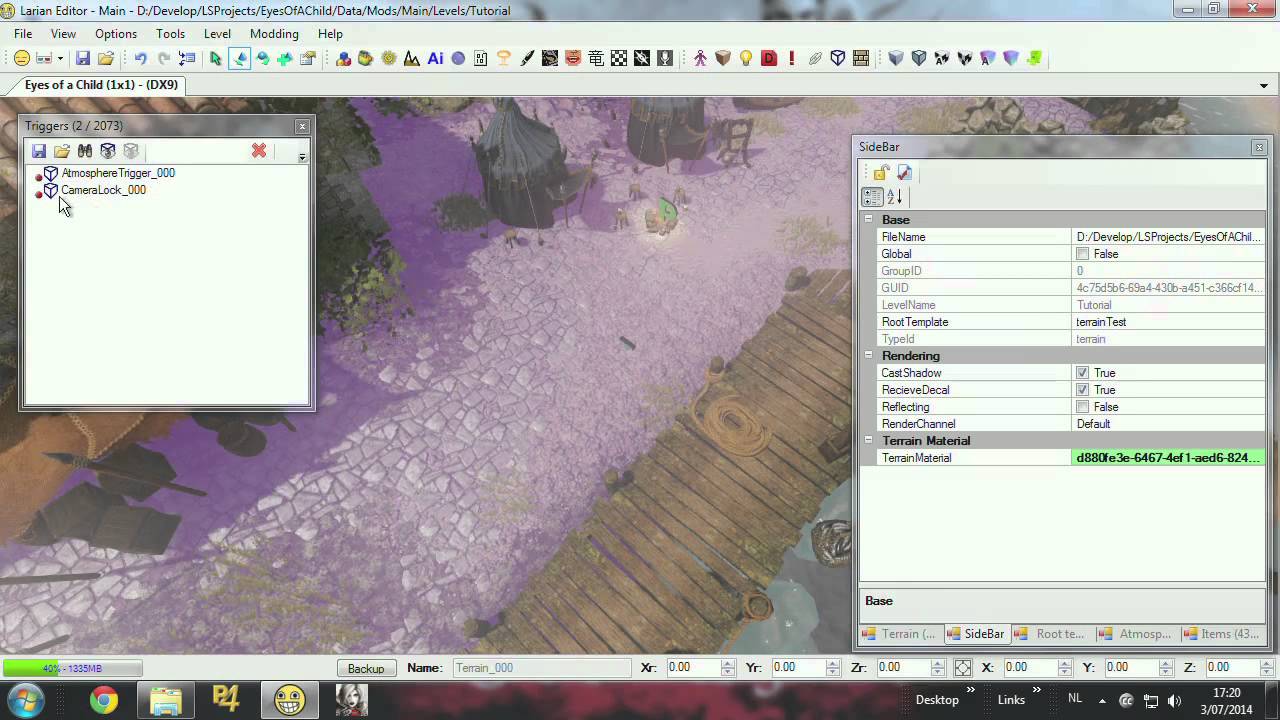Open the Modding menu
The image size is (1280, 720).
[274, 33]
